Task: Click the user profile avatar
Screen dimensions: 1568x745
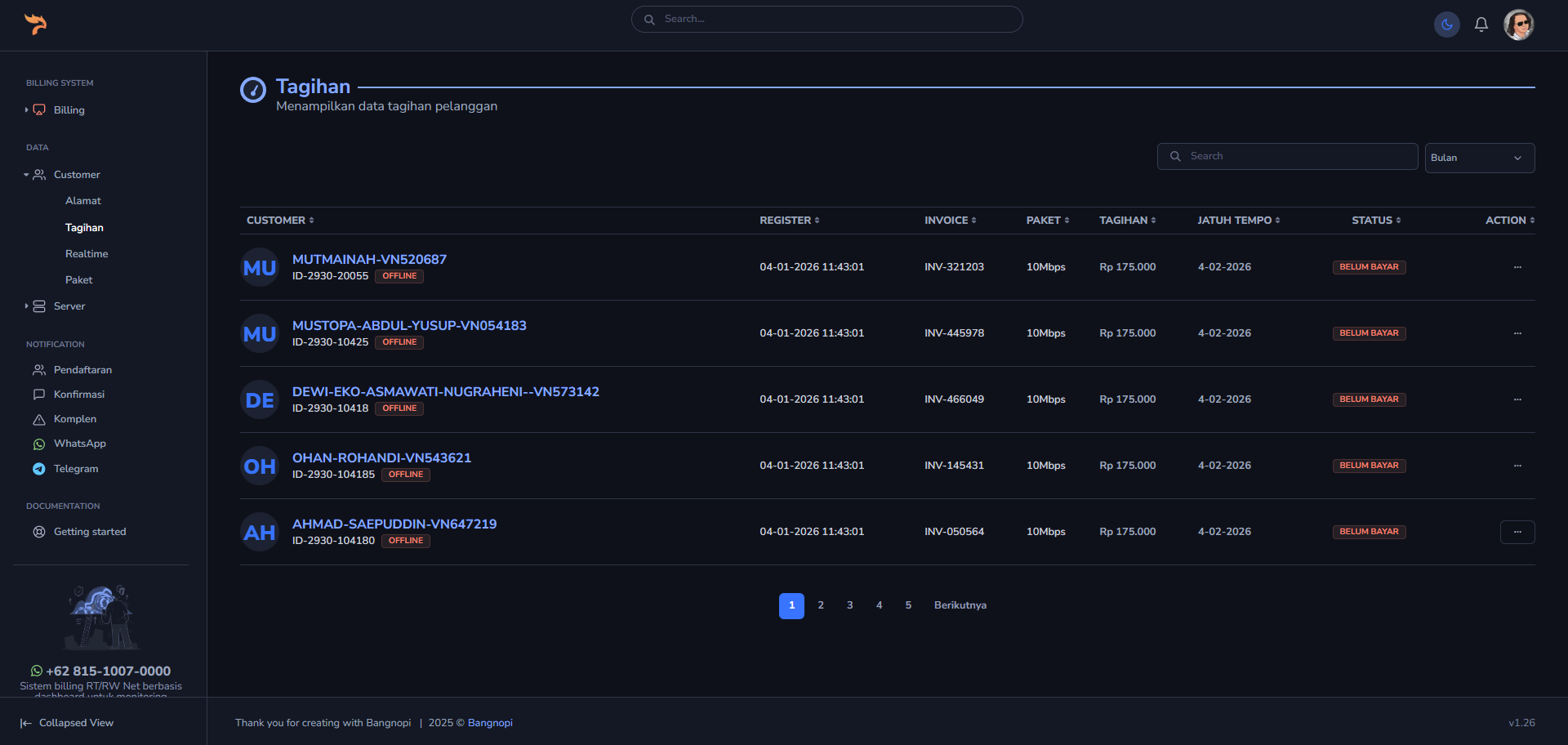Action: coord(1518,25)
